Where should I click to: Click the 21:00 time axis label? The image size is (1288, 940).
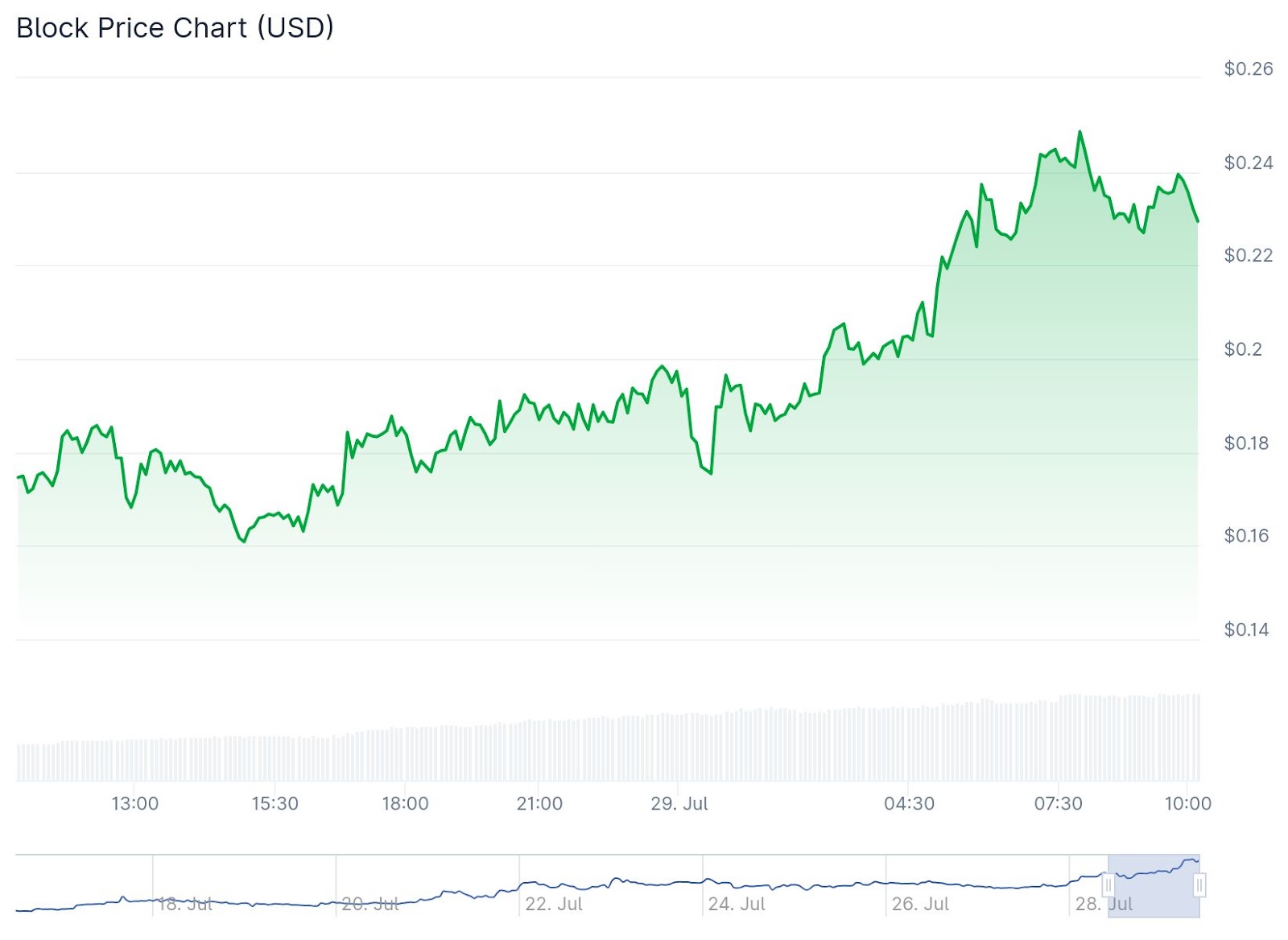click(539, 803)
